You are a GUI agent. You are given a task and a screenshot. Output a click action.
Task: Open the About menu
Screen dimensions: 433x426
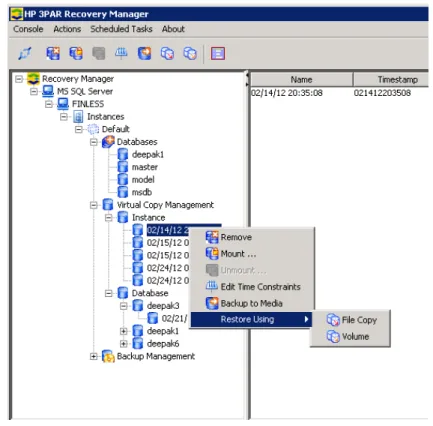173,29
